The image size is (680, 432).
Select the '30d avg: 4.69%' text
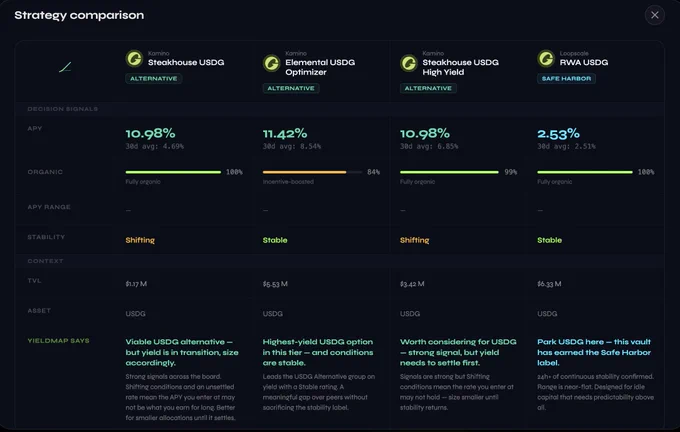coord(155,147)
